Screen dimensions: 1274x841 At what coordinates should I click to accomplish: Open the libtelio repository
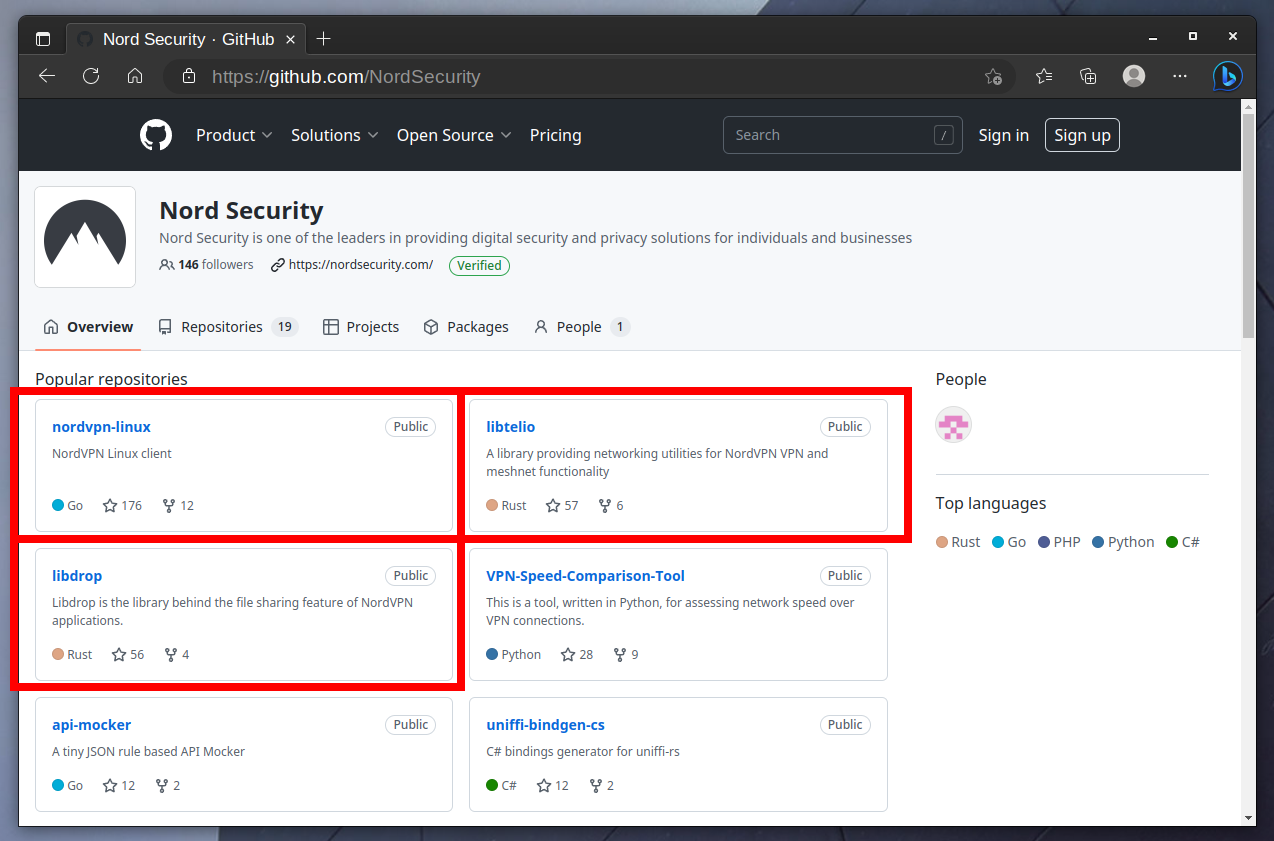tap(510, 427)
